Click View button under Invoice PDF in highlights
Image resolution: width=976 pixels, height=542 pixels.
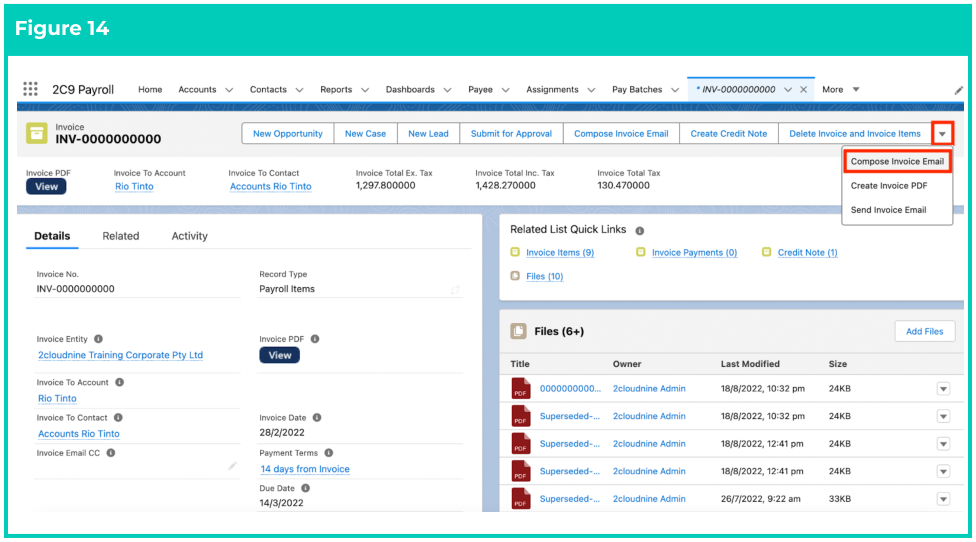click(46, 187)
